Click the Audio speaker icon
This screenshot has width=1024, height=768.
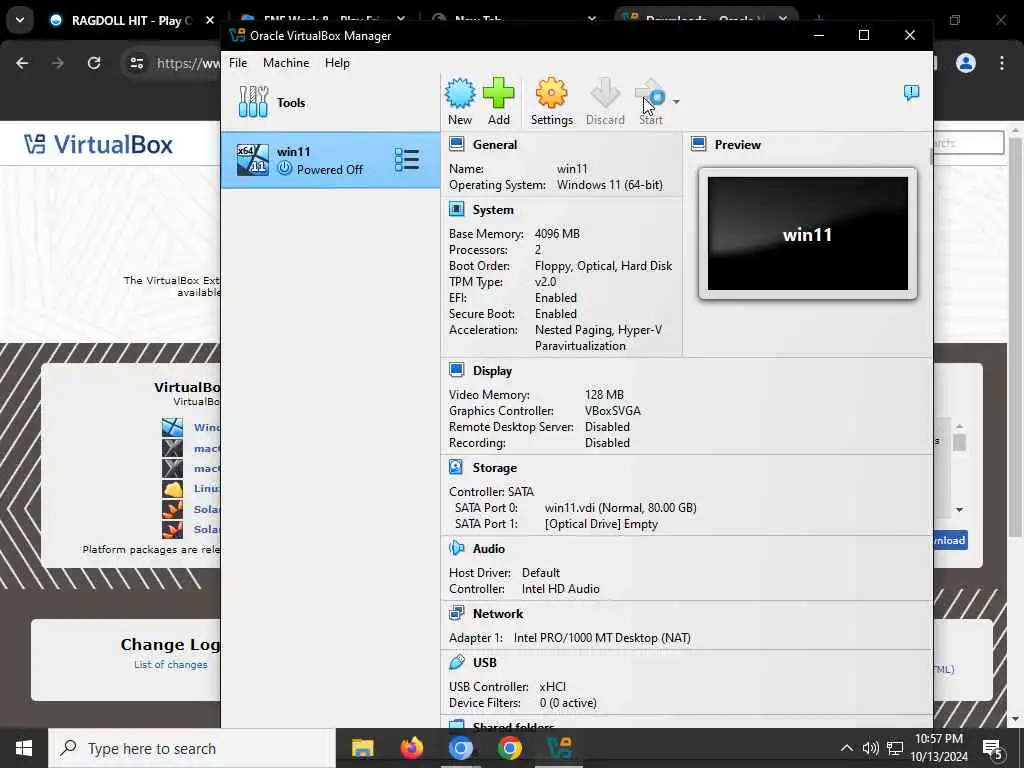[x=456, y=548]
